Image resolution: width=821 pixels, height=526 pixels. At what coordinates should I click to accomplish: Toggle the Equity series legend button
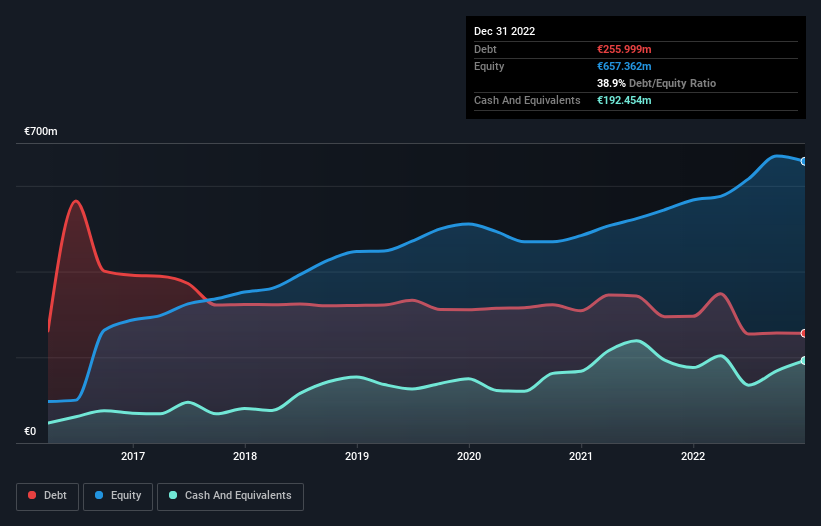click(x=118, y=496)
